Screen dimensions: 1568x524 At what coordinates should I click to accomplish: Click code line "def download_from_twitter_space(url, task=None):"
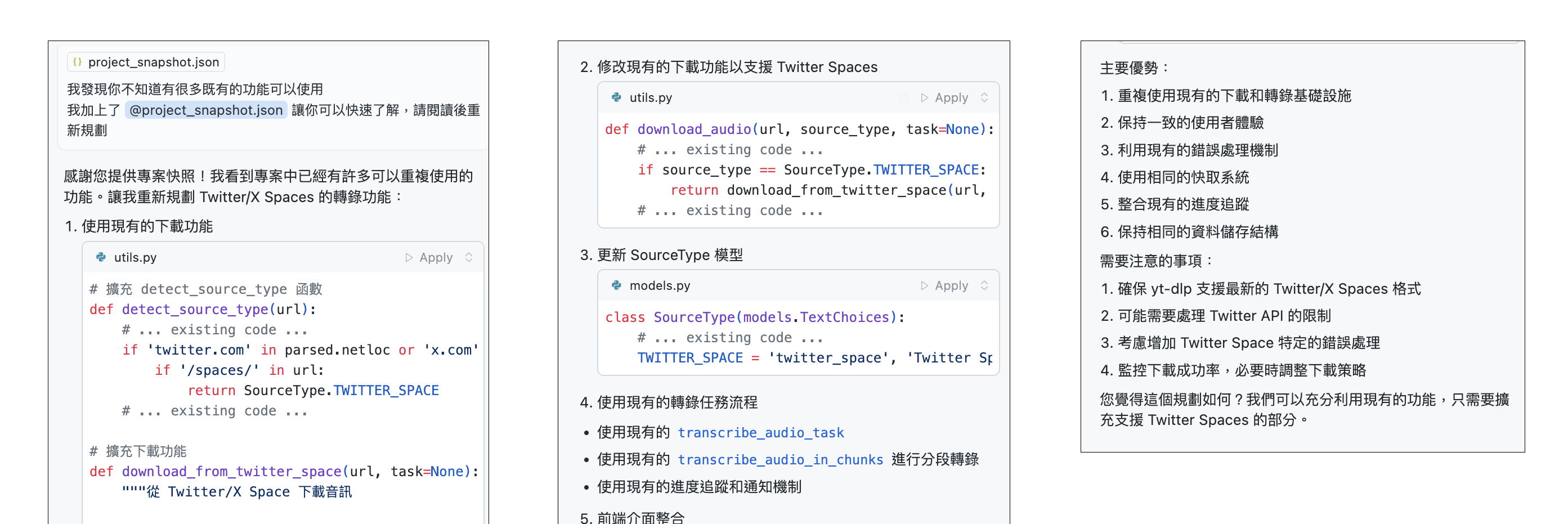(284, 471)
